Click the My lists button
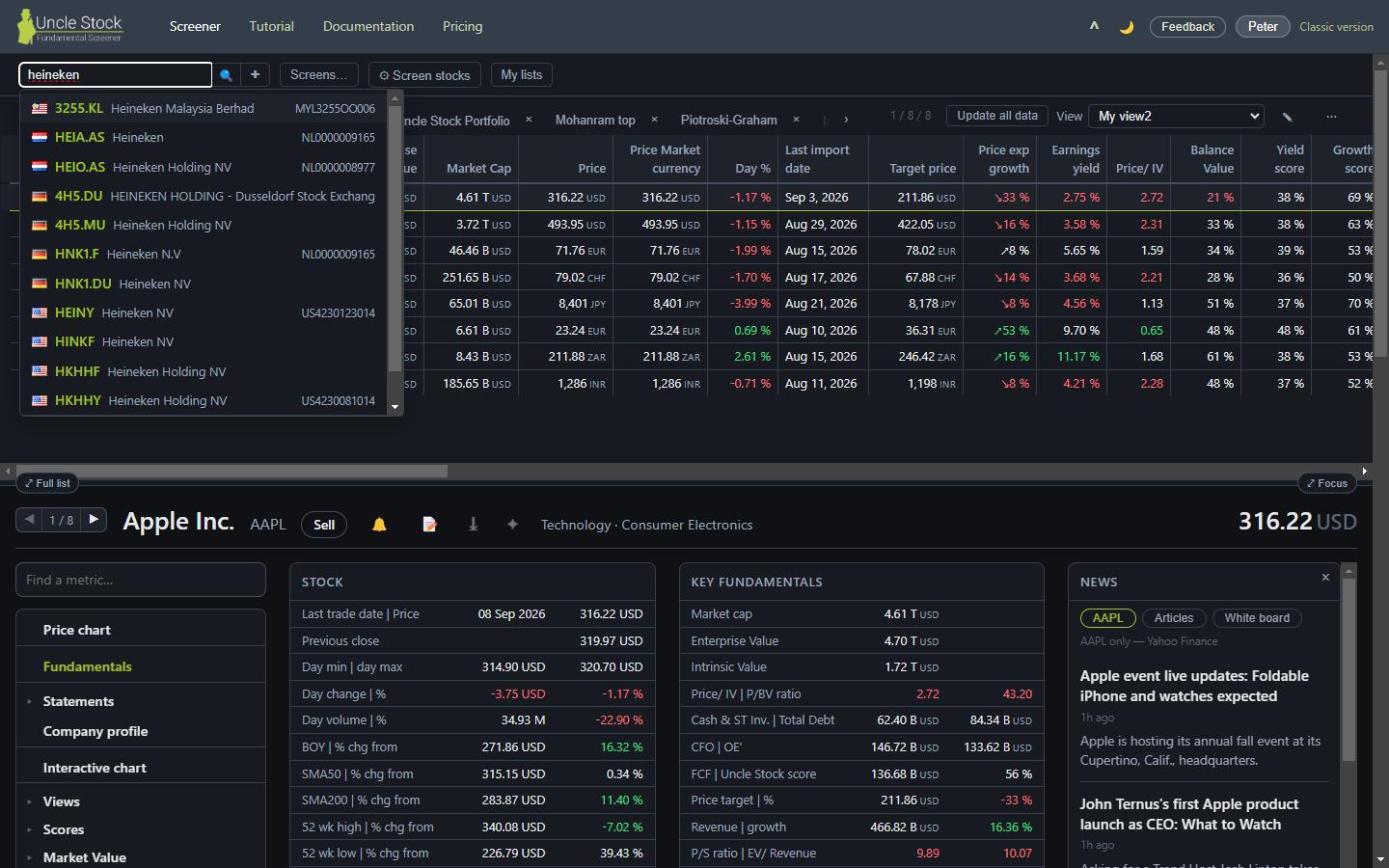This screenshot has width=1389, height=868. [x=522, y=75]
